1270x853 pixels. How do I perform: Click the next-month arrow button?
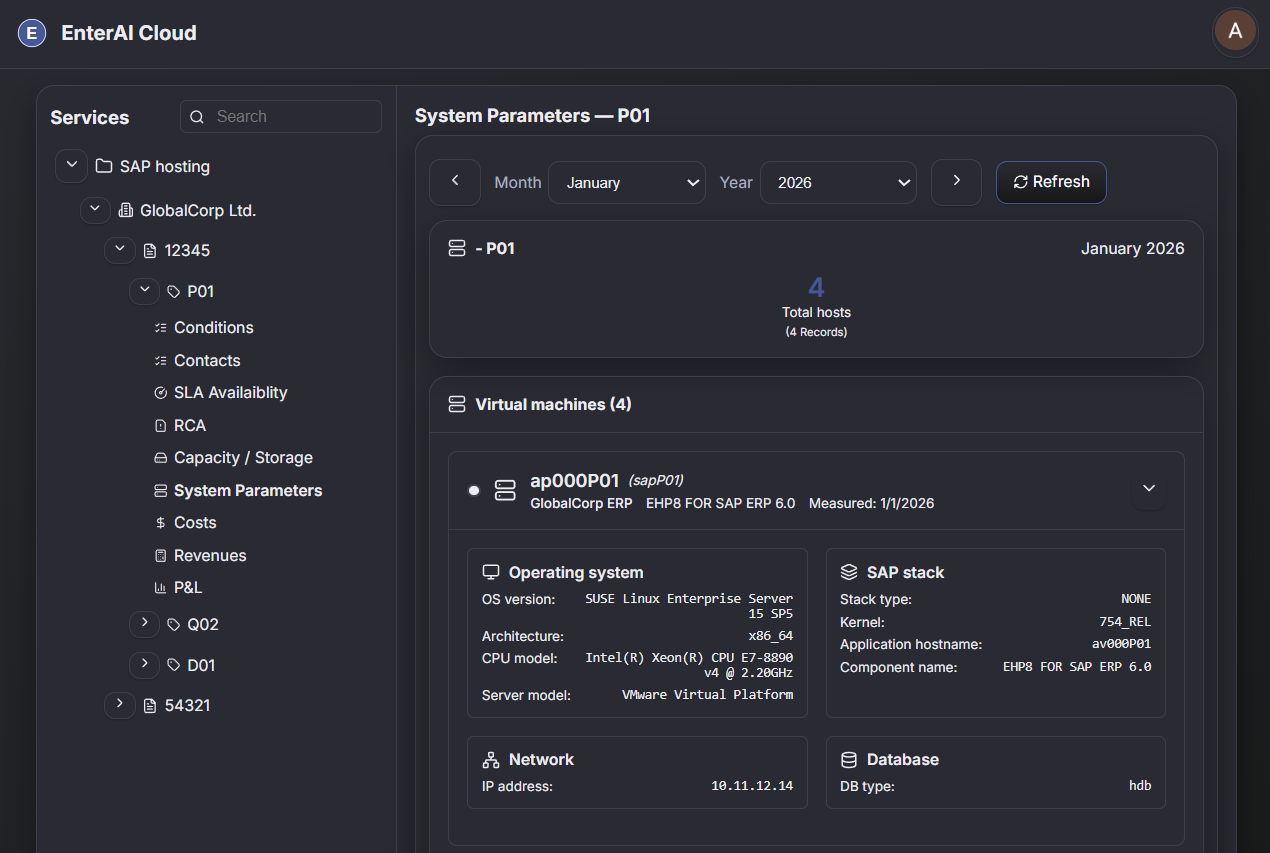(x=956, y=182)
